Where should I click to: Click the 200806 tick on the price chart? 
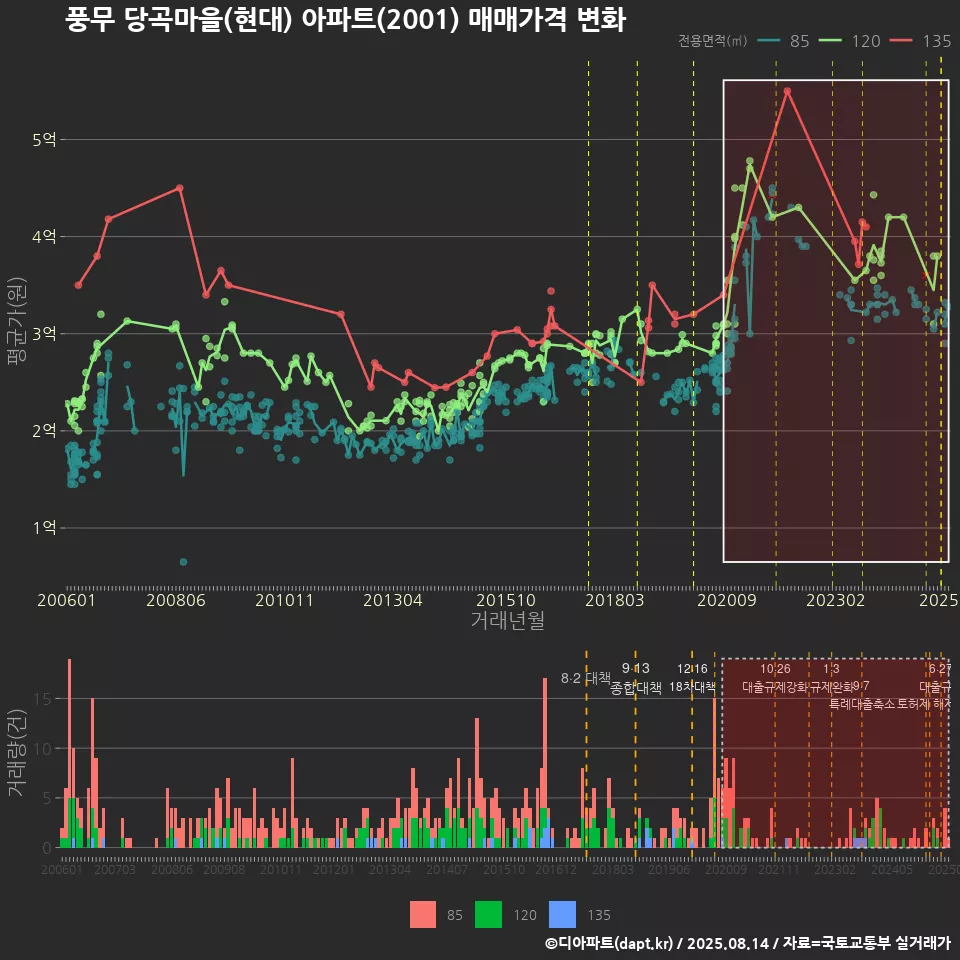(176, 600)
